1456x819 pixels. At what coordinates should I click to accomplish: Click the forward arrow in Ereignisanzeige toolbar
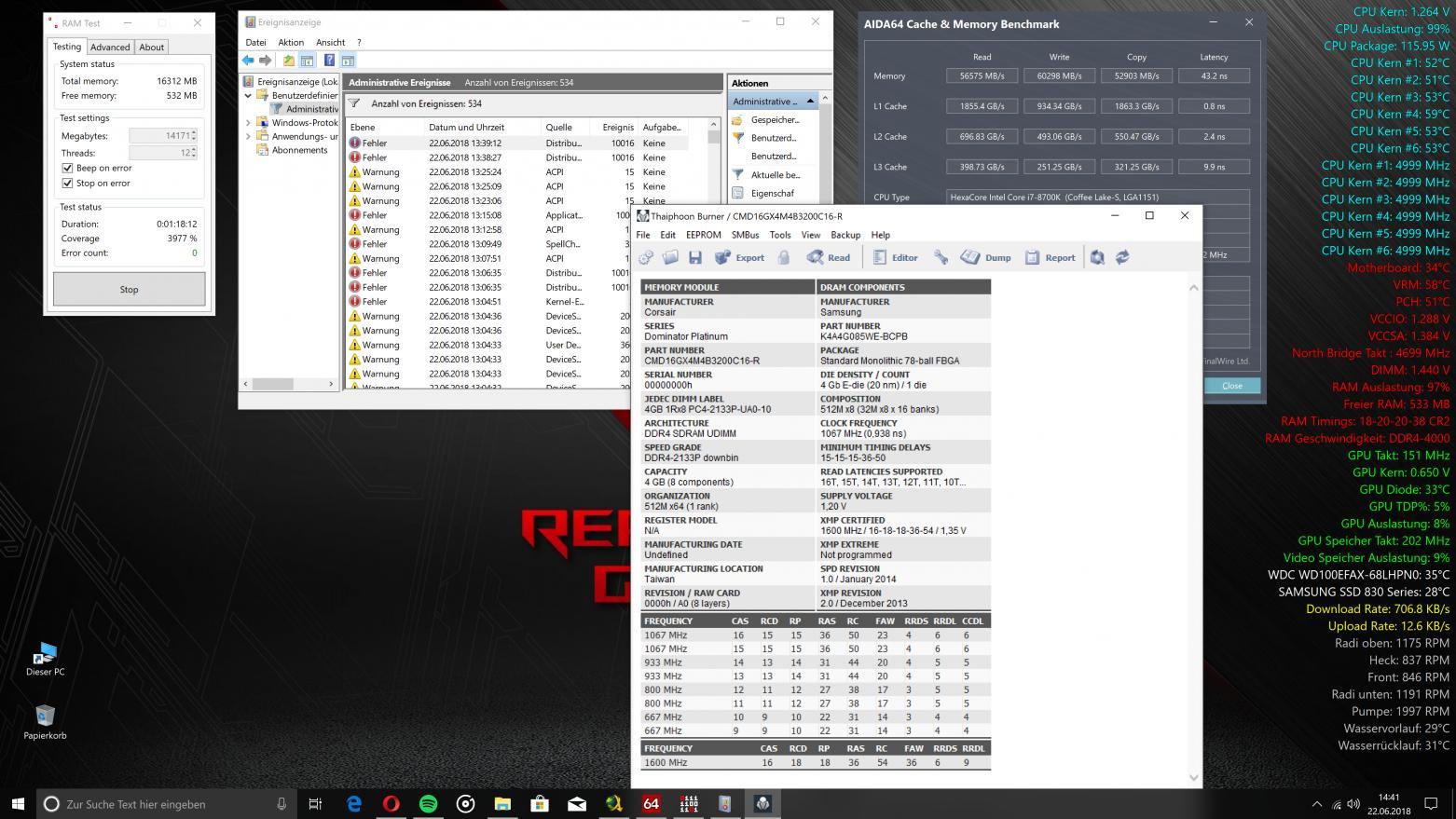coord(266,61)
